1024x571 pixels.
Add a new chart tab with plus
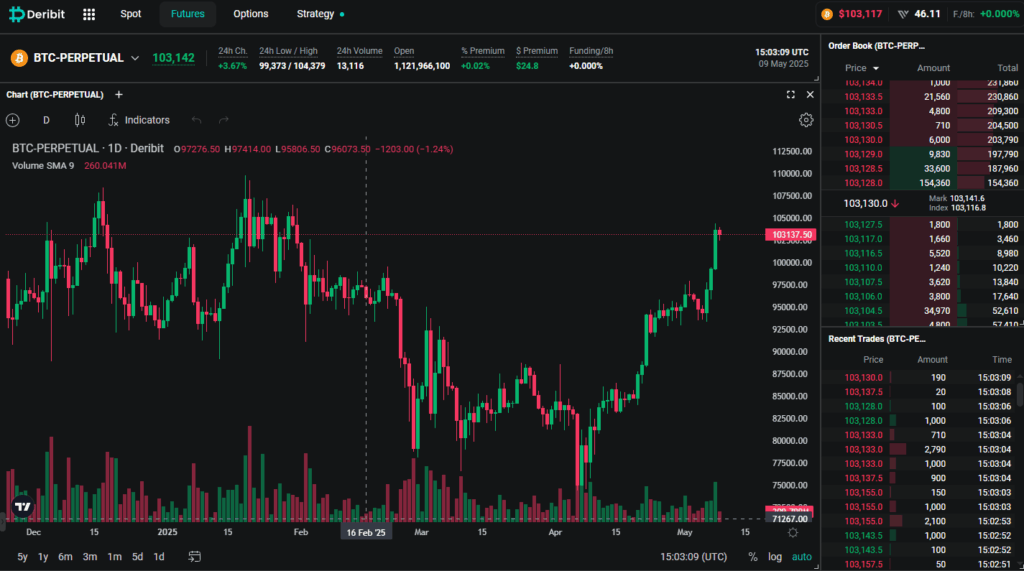pos(119,95)
